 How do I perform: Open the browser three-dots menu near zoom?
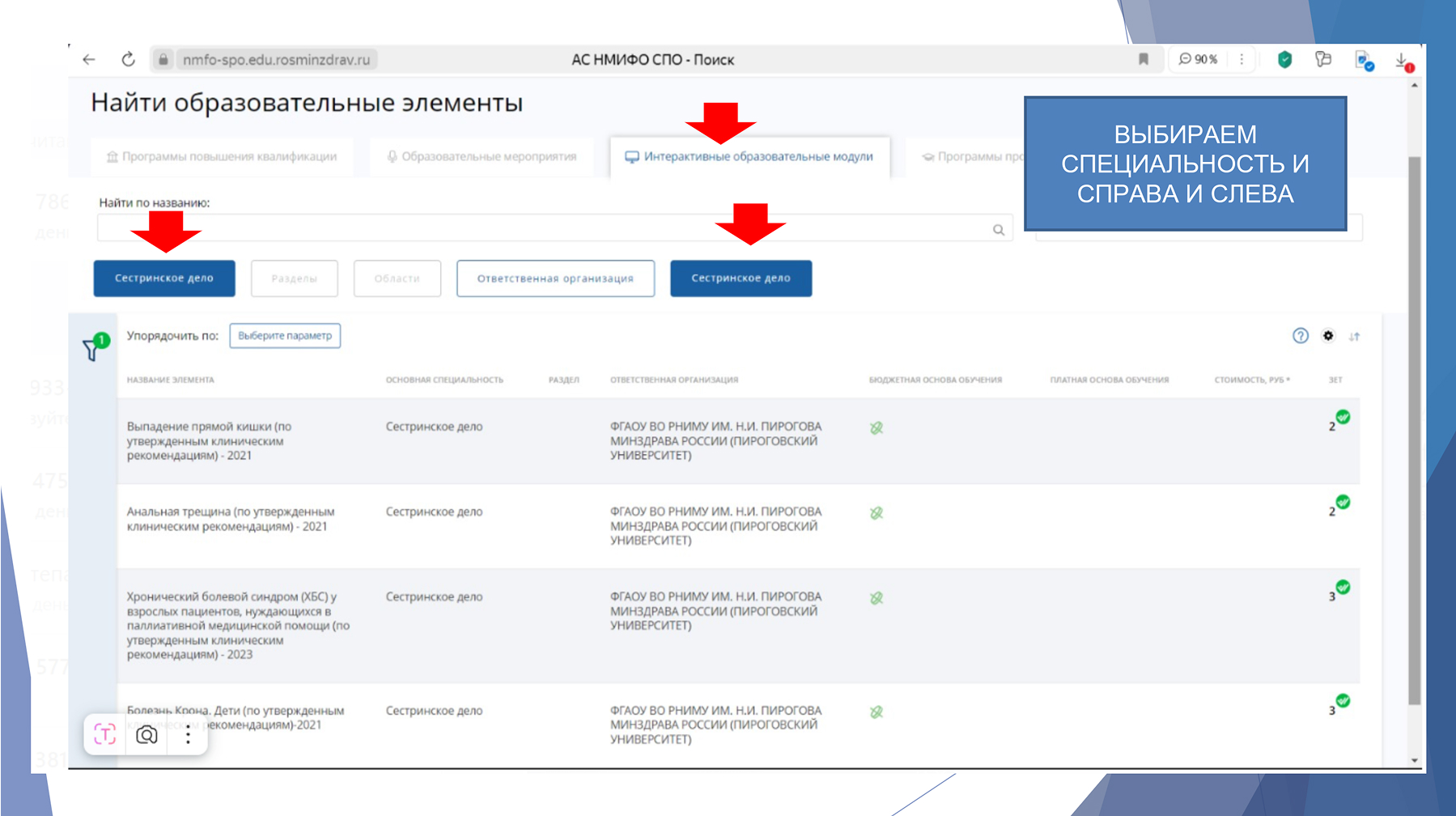1242,59
